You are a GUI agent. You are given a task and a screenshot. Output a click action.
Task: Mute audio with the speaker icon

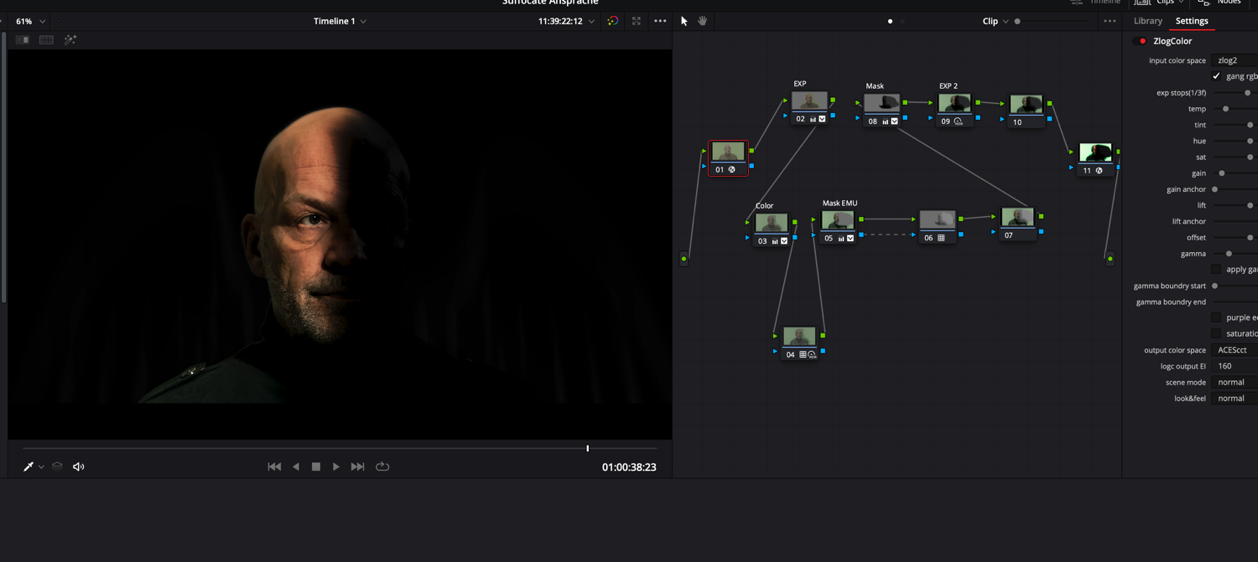coord(78,467)
